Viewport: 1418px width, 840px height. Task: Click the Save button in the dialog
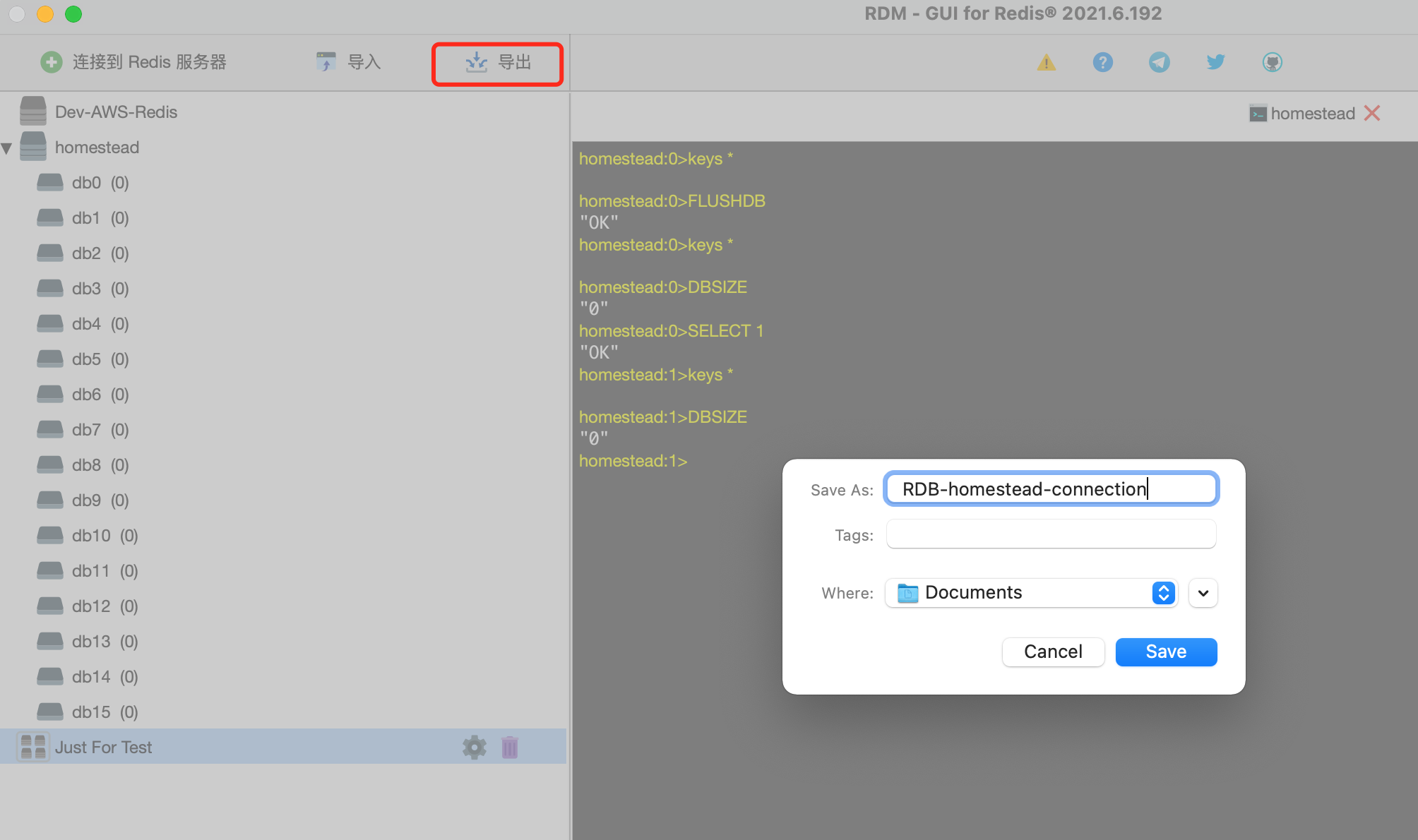pyautogui.click(x=1165, y=652)
